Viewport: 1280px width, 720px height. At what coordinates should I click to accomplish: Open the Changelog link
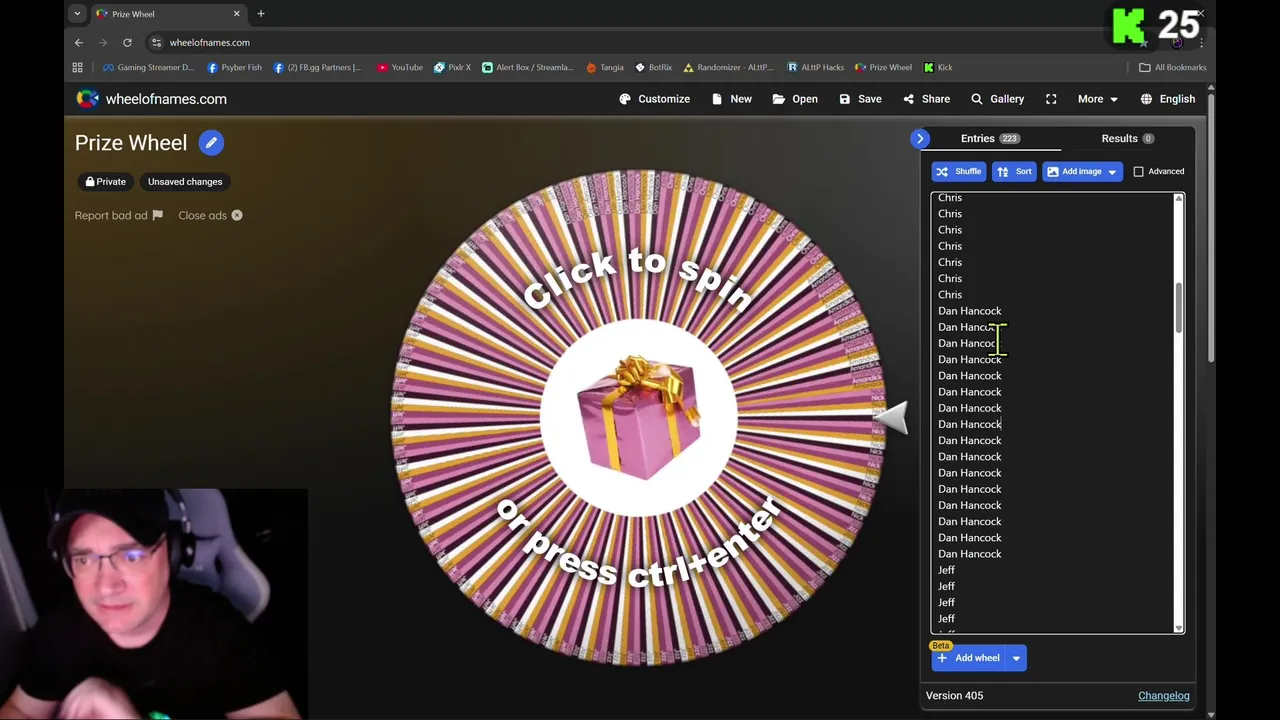tap(1163, 696)
